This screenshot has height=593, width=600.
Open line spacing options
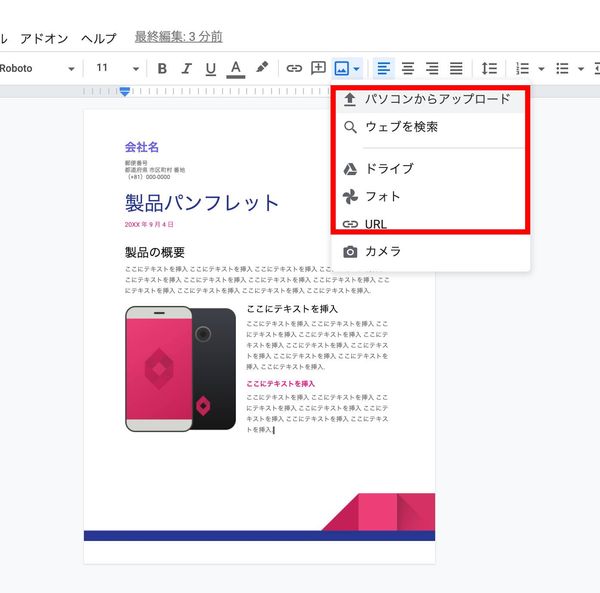tap(489, 68)
